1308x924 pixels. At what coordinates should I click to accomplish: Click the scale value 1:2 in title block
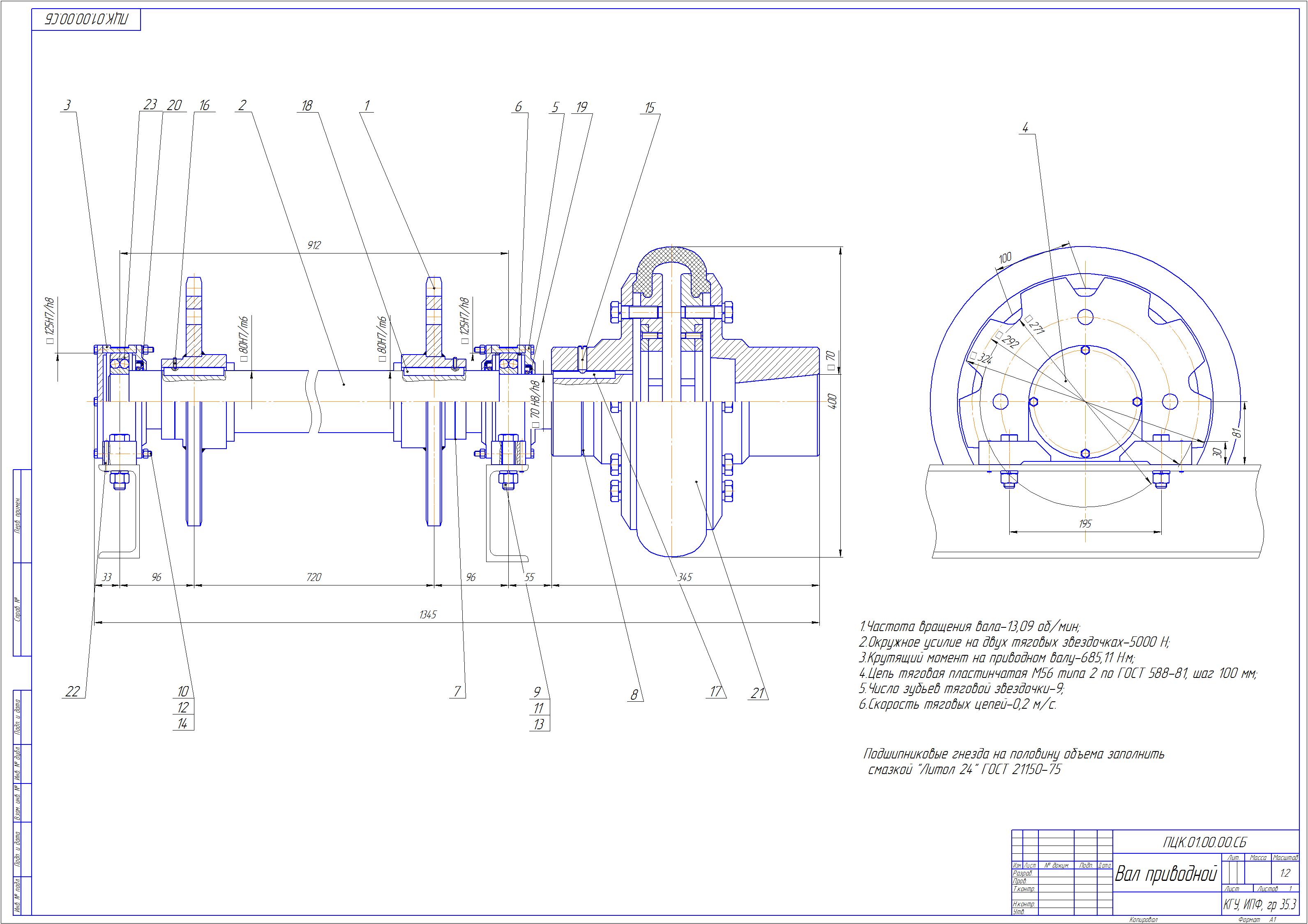[1285, 872]
